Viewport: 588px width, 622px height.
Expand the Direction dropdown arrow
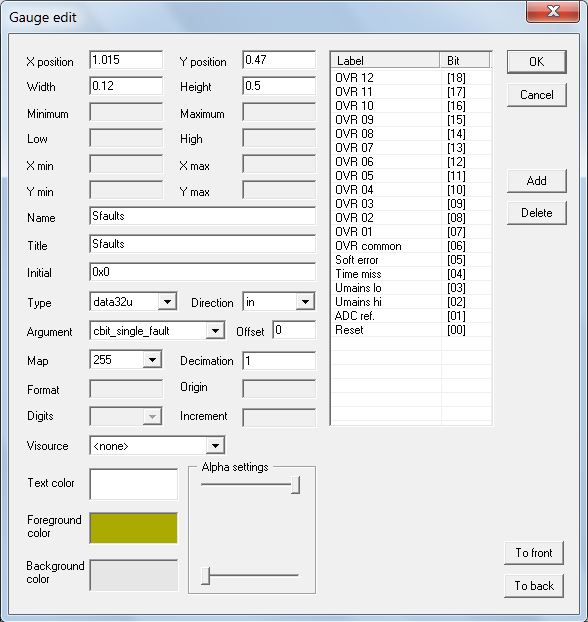[x=305, y=302]
